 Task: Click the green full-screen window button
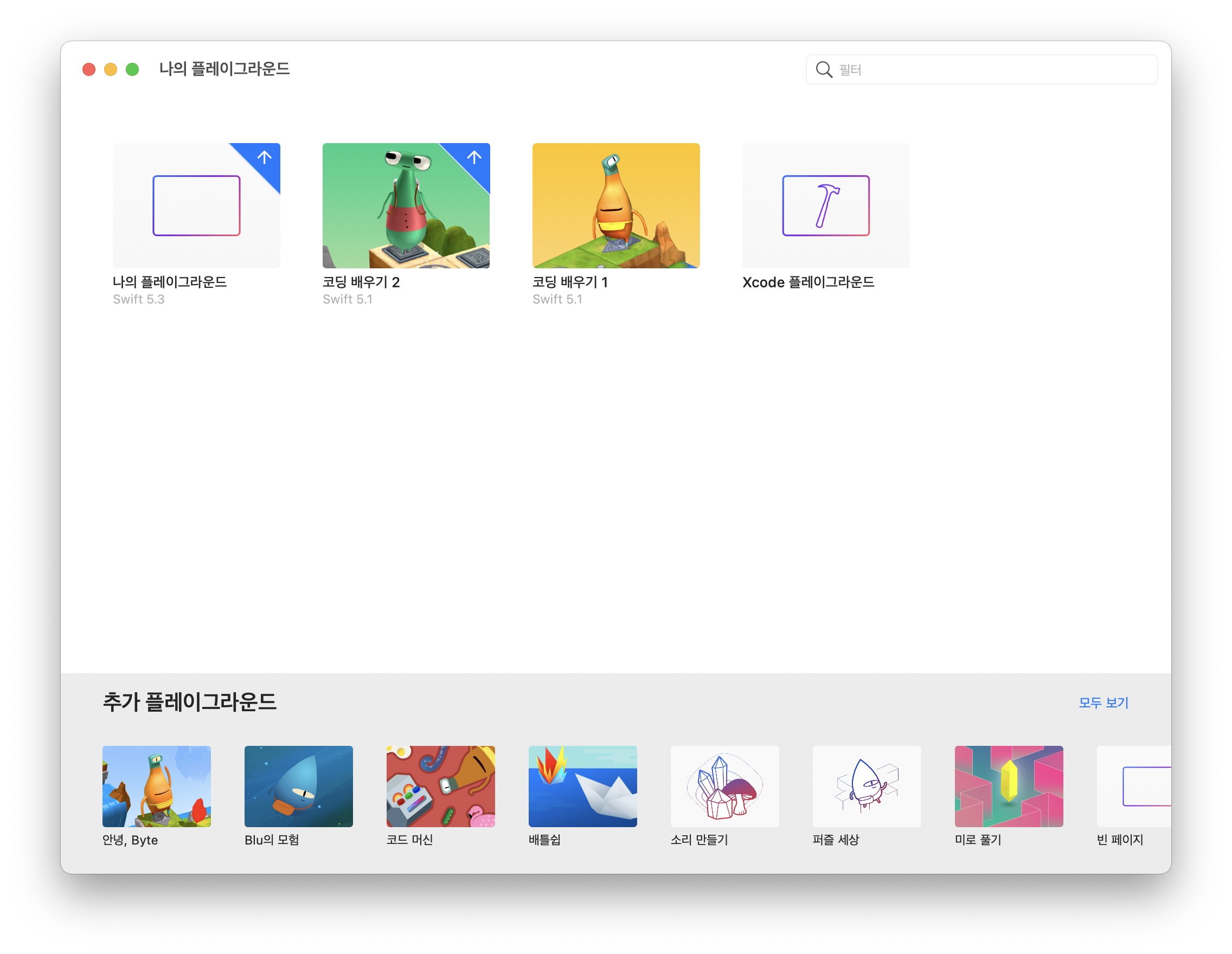pyautogui.click(x=132, y=69)
